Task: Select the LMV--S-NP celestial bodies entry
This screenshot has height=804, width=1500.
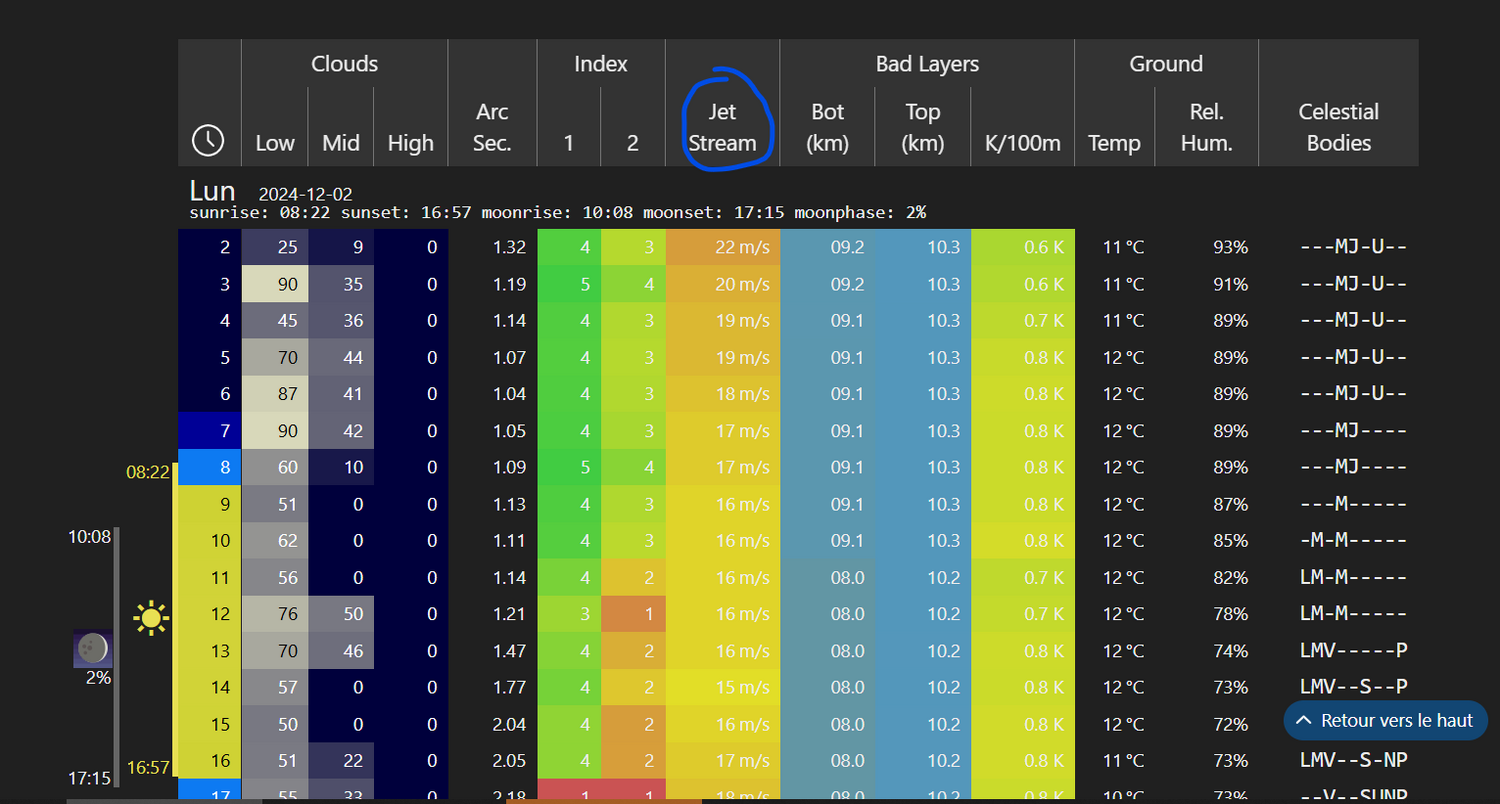Action: (x=1353, y=761)
